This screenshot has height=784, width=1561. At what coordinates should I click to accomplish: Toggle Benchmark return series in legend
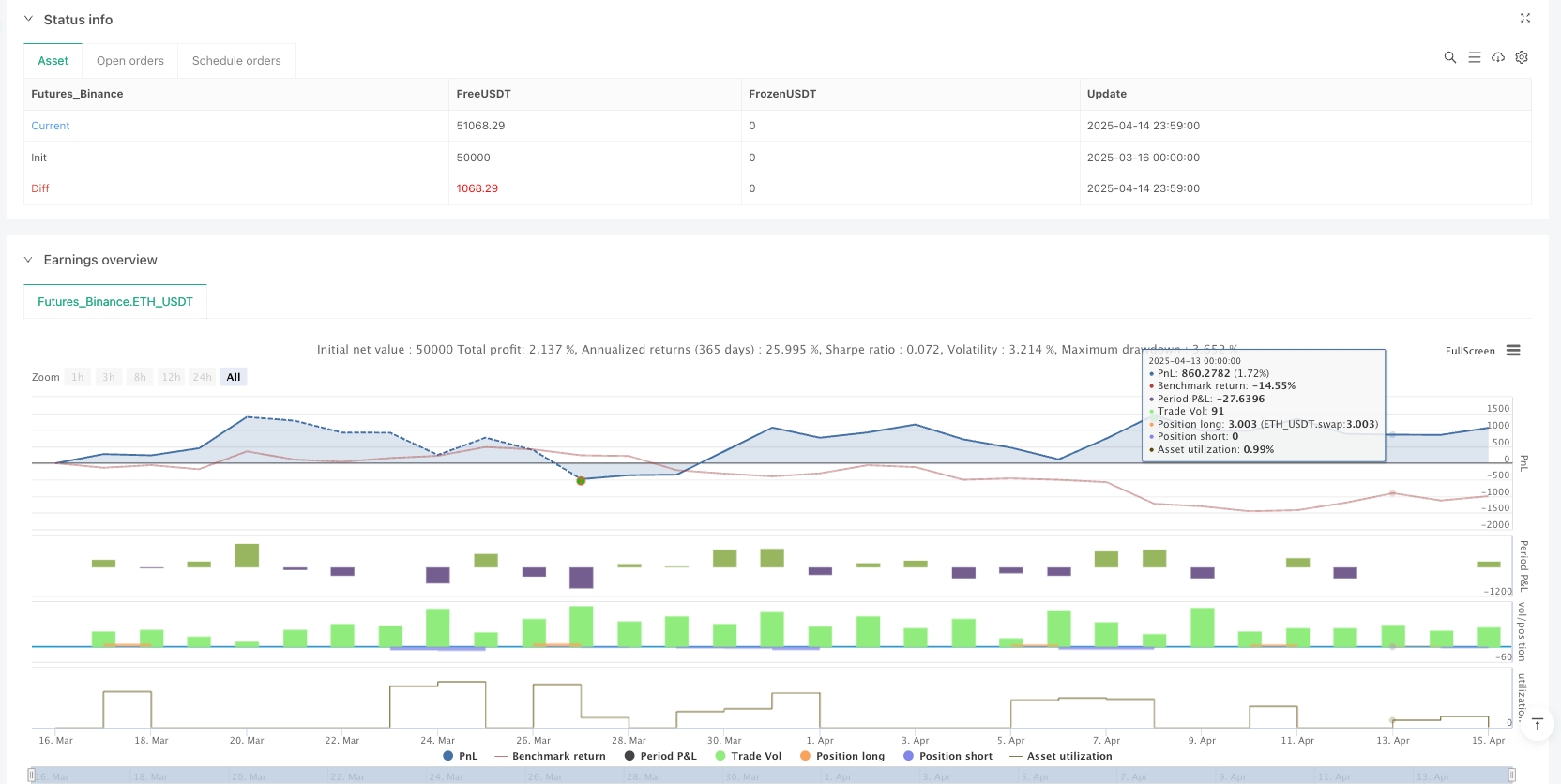550,756
